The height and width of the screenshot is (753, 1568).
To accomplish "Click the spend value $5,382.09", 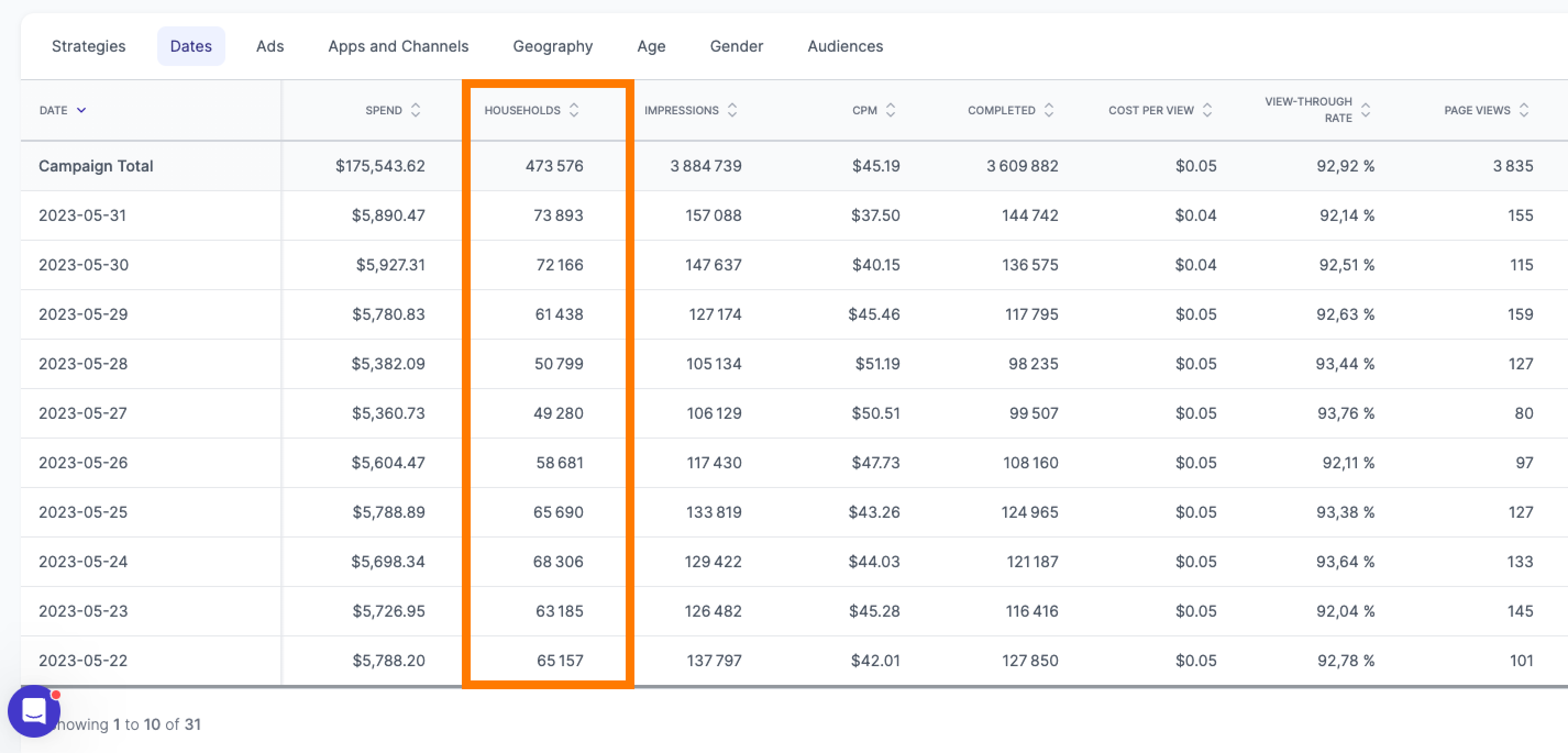I will click(388, 363).
